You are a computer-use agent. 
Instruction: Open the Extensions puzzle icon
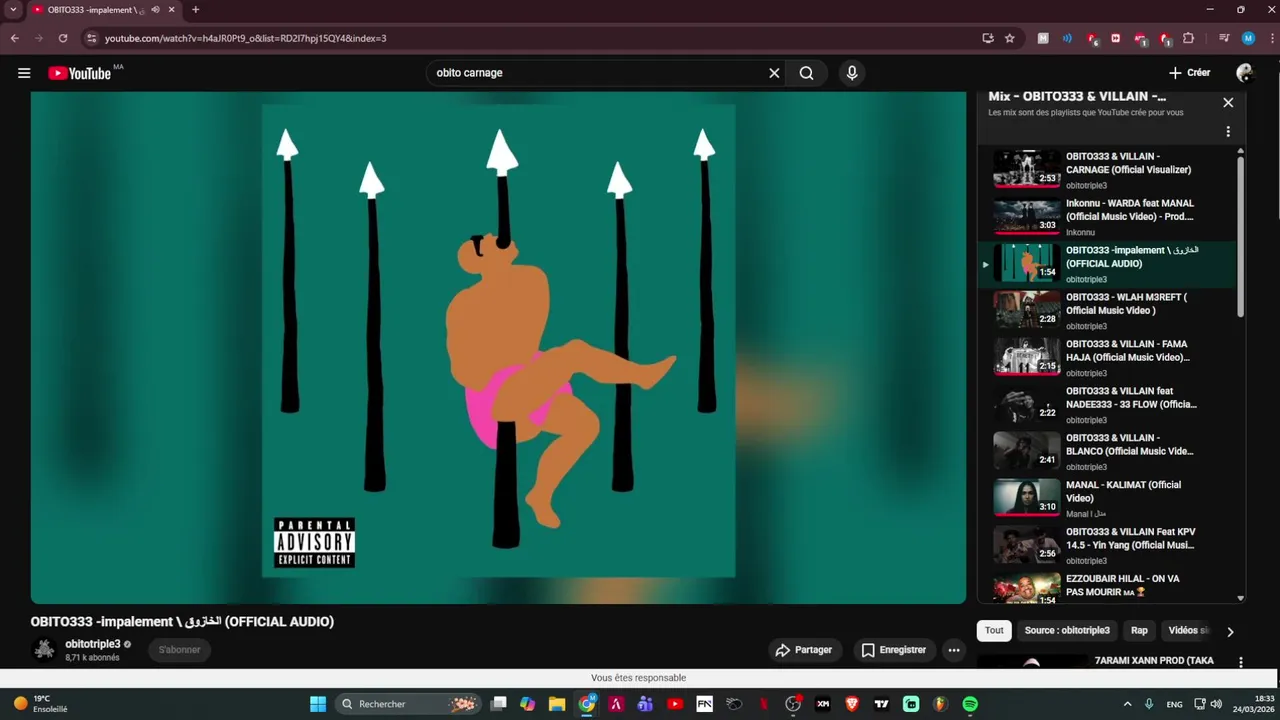tap(1188, 38)
